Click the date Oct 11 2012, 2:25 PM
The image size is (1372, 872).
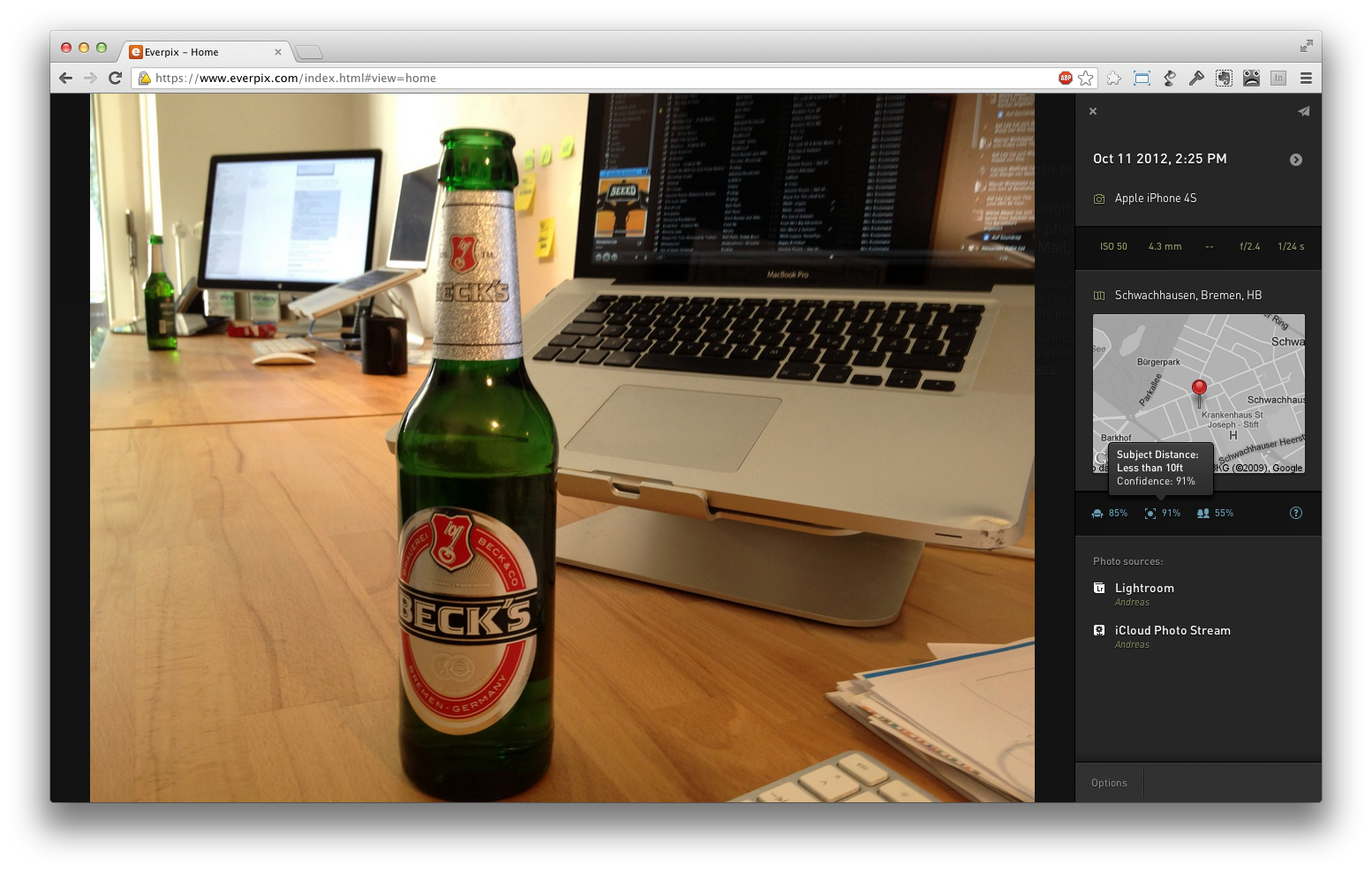tap(1160, 159)
